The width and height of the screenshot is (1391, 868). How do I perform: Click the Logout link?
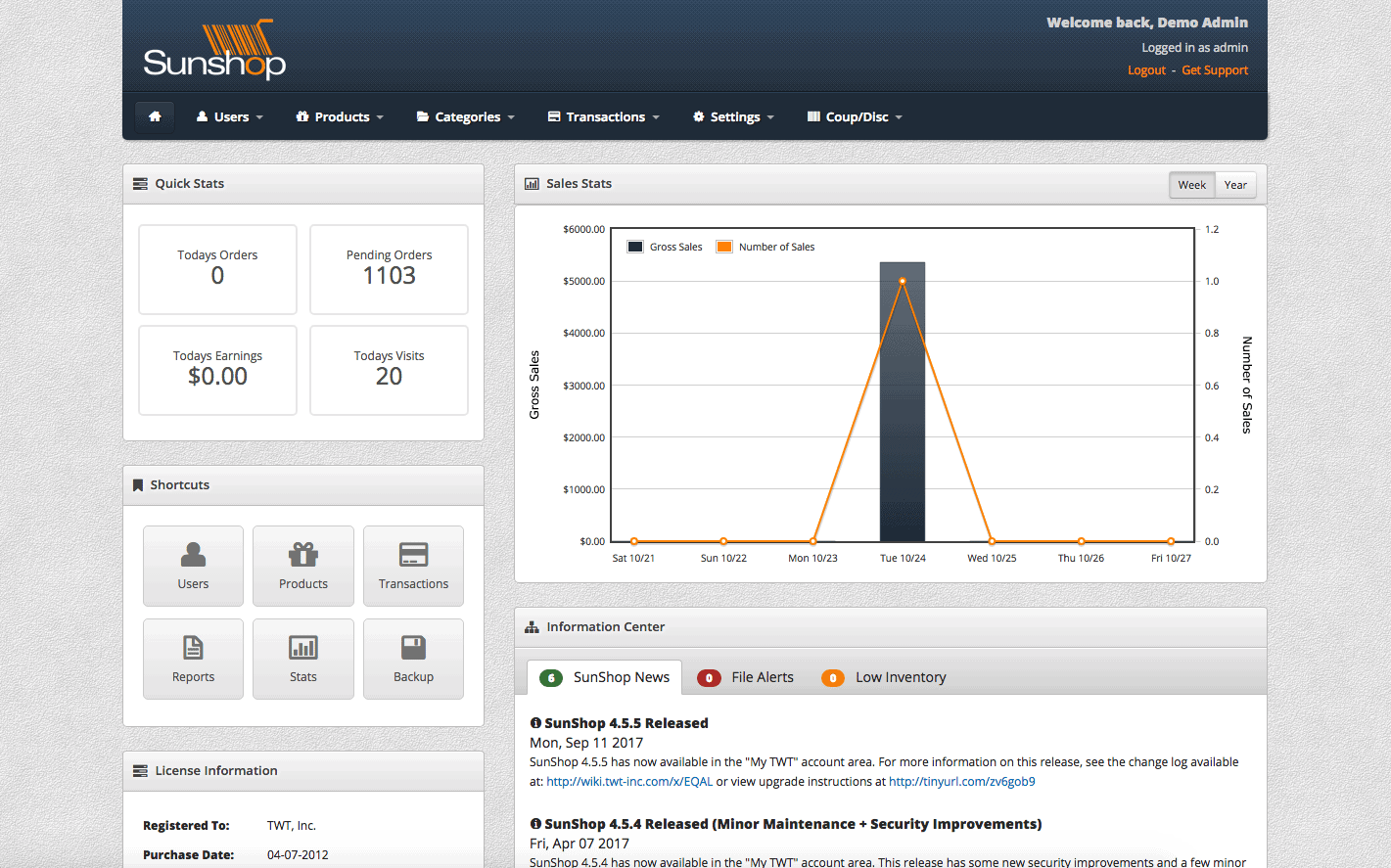tap(1146, 70)
